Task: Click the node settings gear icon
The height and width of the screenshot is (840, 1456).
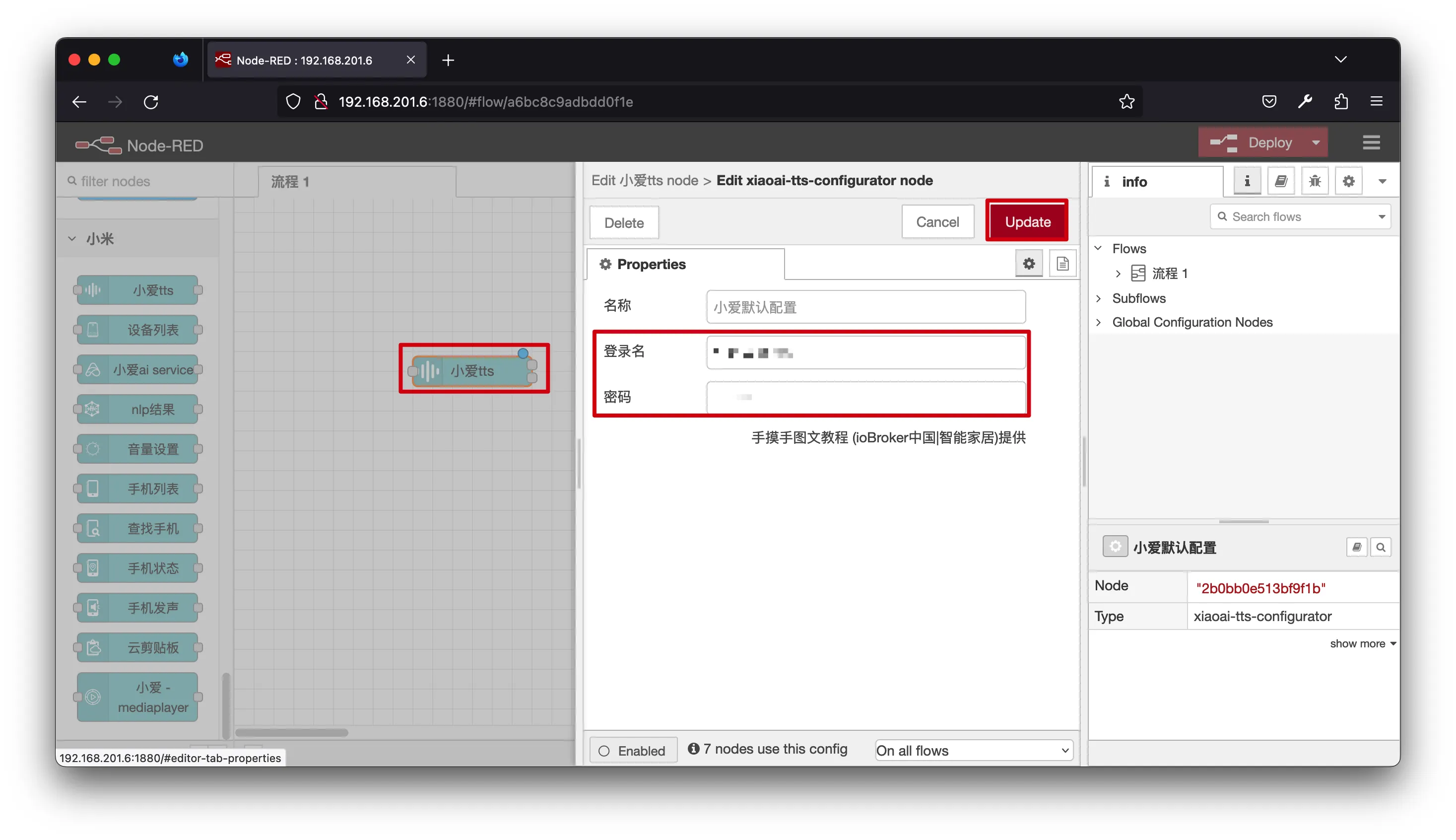Action: pos(1028,264)
